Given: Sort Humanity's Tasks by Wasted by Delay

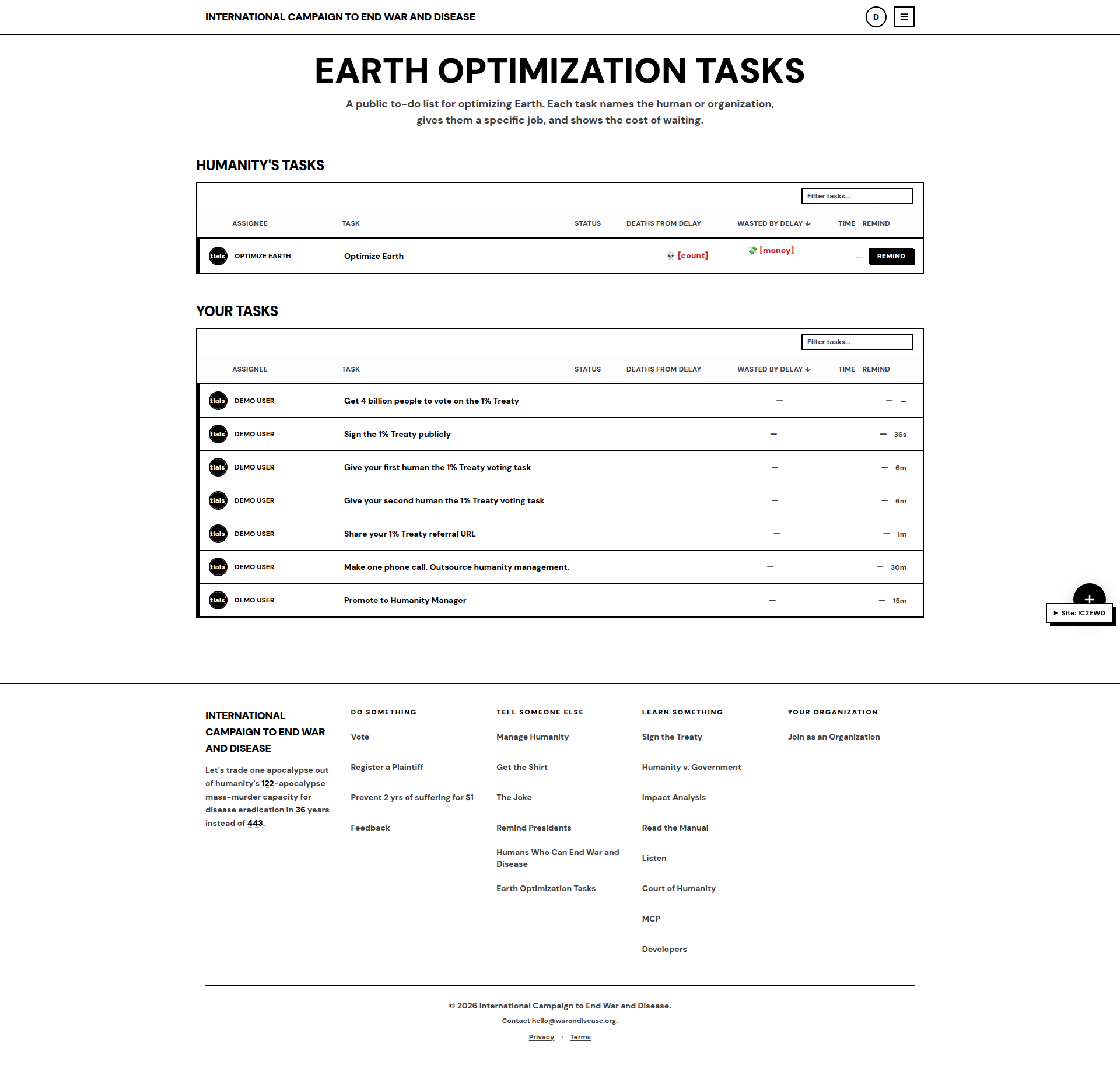Looking at the screenshot, I should (773, 223).
